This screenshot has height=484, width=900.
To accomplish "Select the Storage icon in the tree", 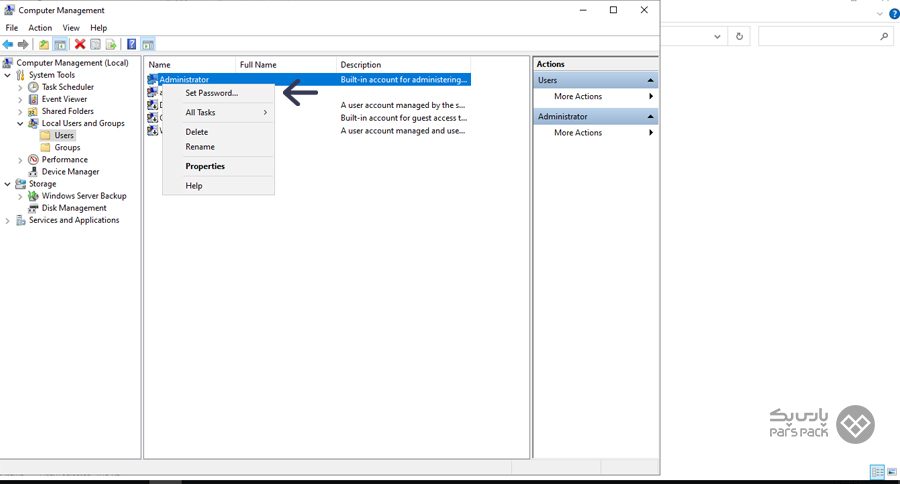I will click(x=21, y=184).
